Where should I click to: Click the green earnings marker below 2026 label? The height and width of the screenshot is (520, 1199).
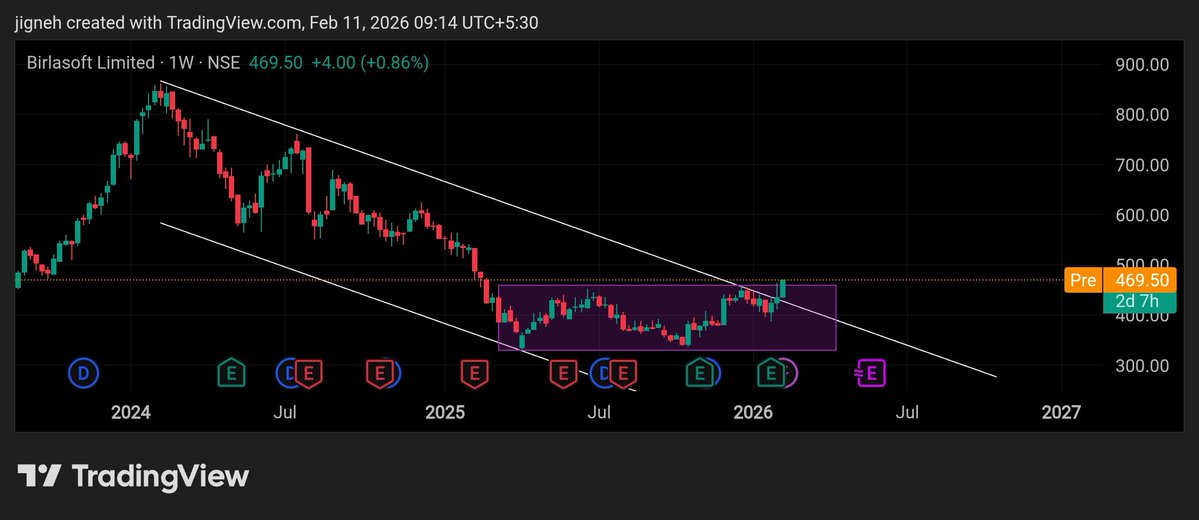771,373
